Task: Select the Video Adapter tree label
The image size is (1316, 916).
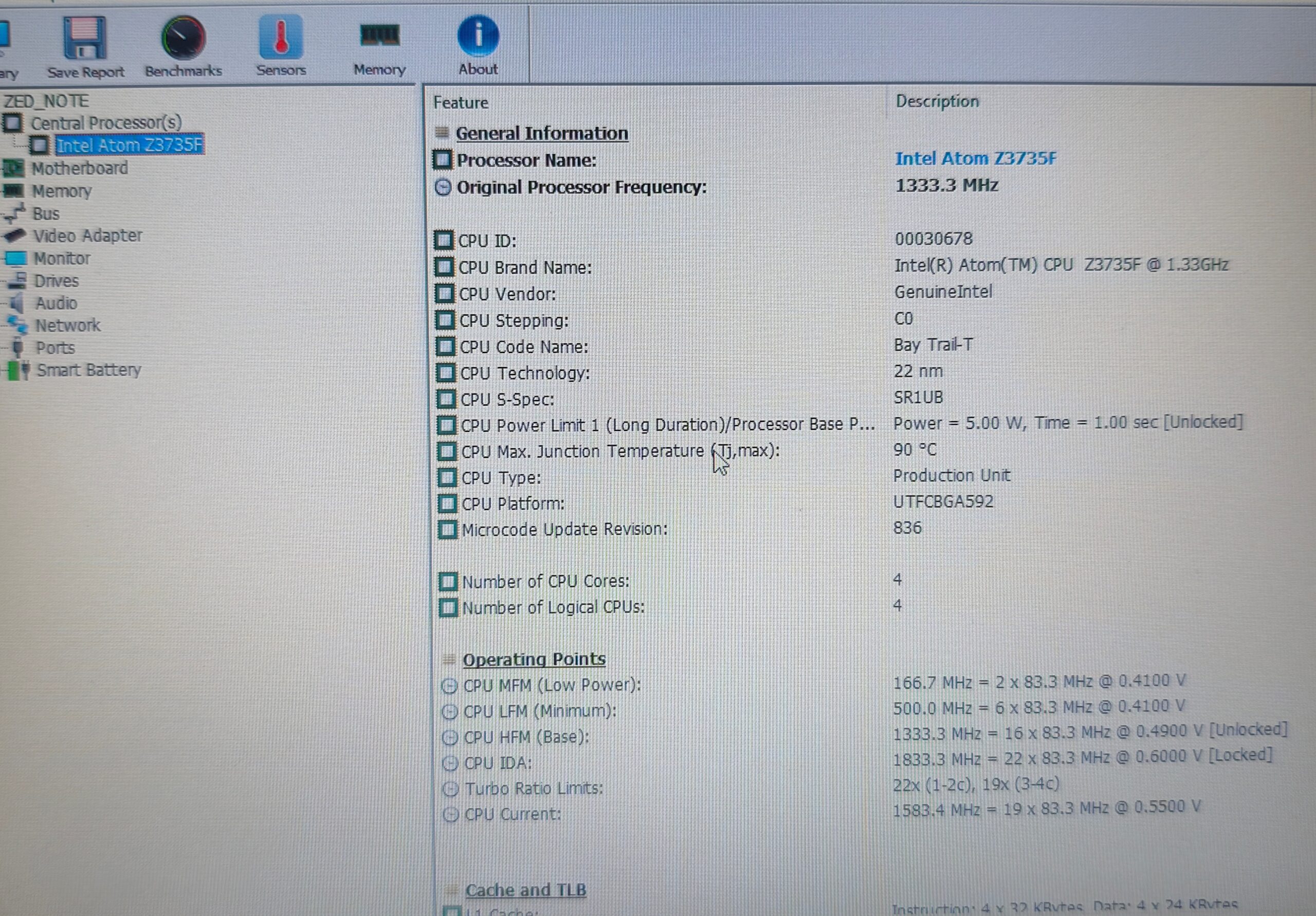Action: click(88, 236)
